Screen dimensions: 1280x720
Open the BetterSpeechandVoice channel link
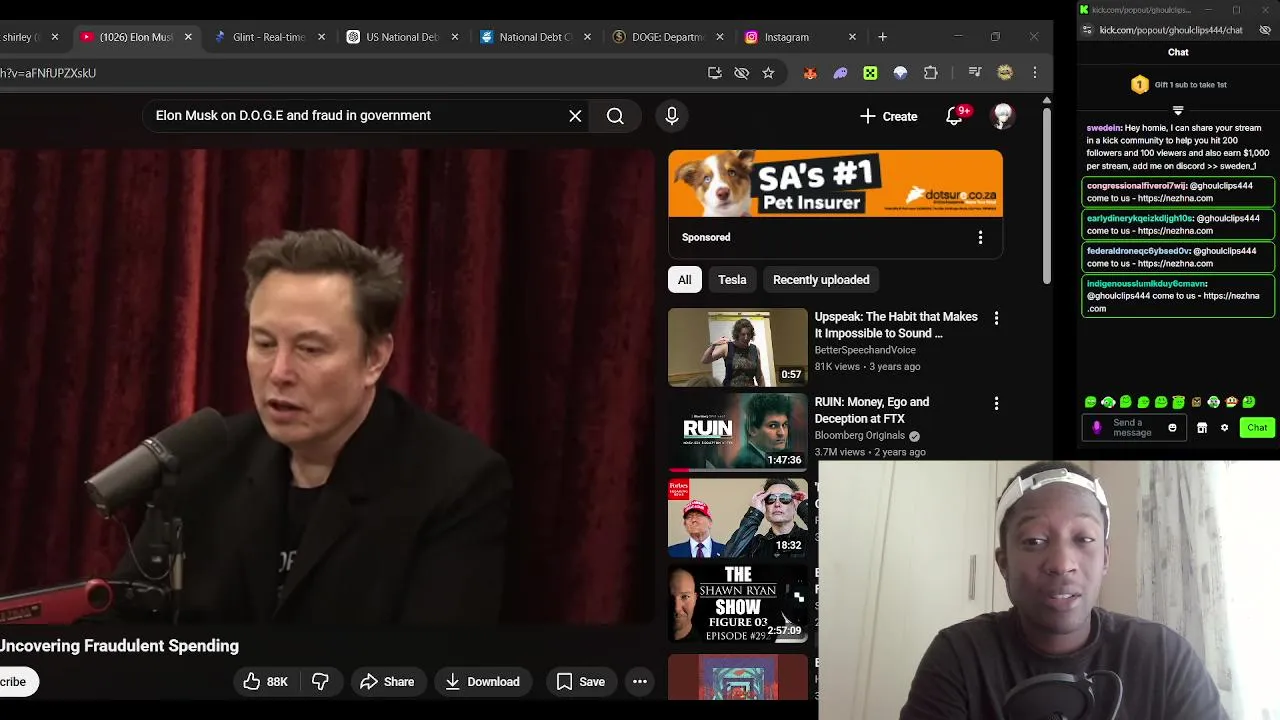click(865, 350)
